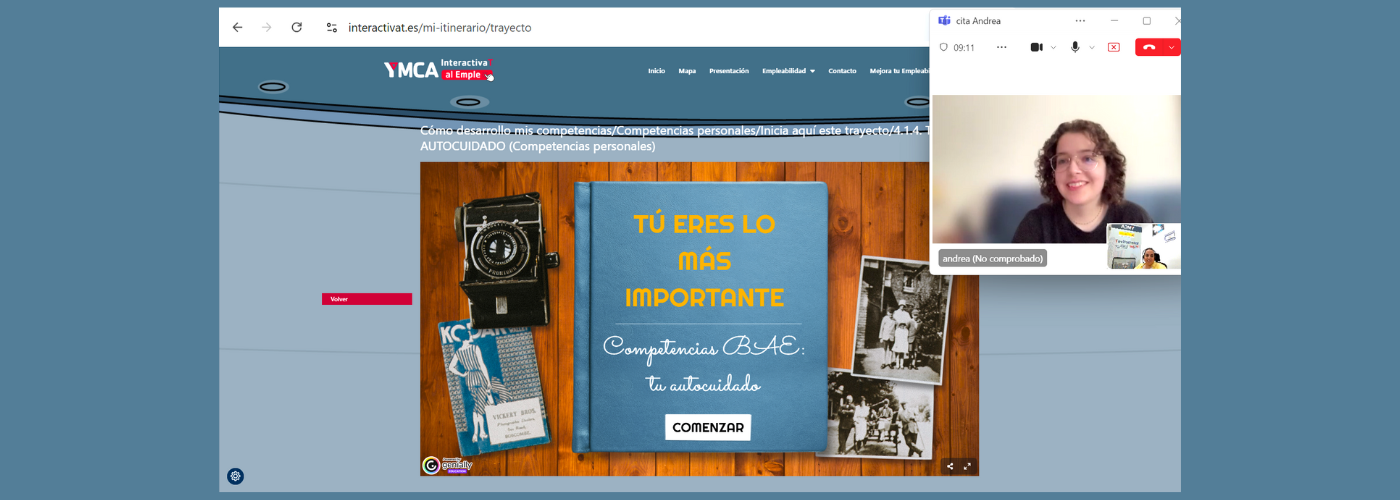Stop screen sharing with red X icon

[1113, 47]
